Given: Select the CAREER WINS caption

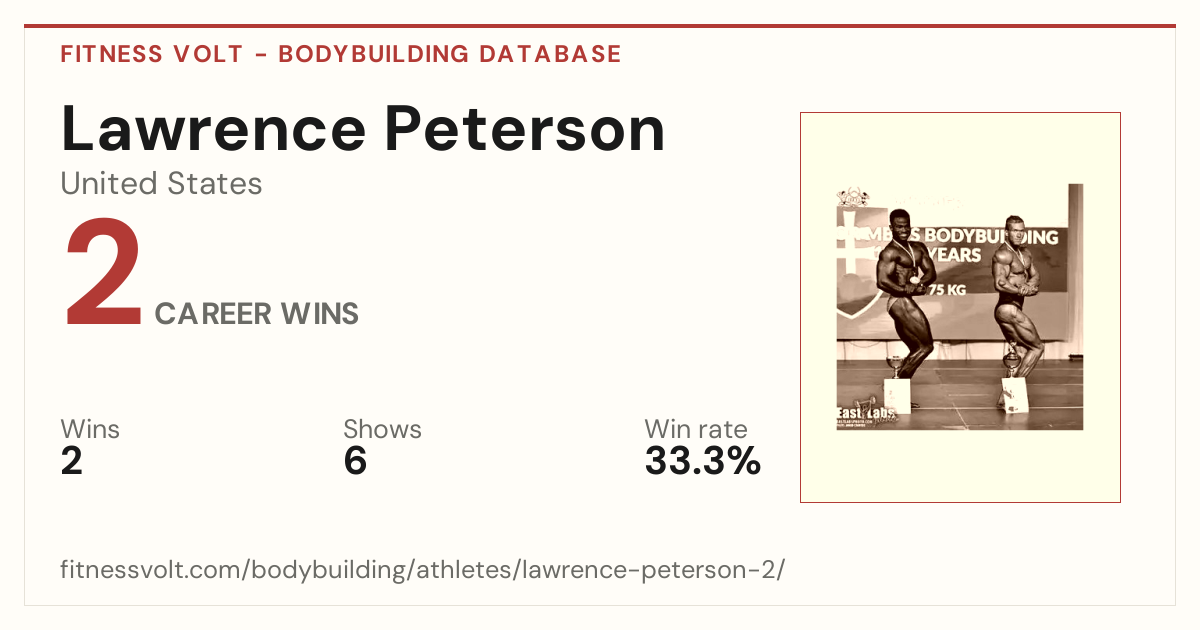Looking at the screenshot, I should (x=257, y=314).
